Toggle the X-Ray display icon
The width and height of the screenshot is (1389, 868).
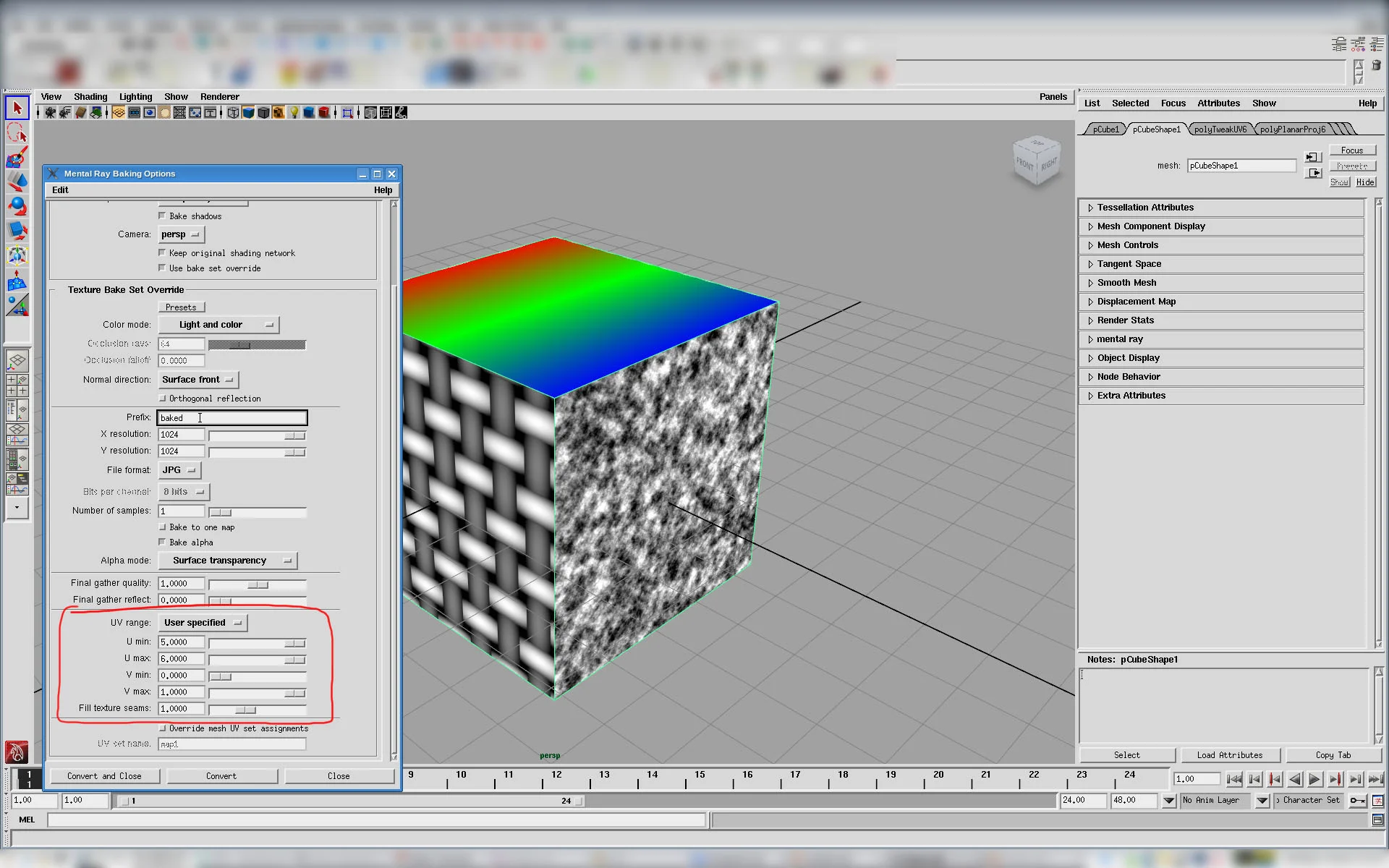(x=370, y=113)
